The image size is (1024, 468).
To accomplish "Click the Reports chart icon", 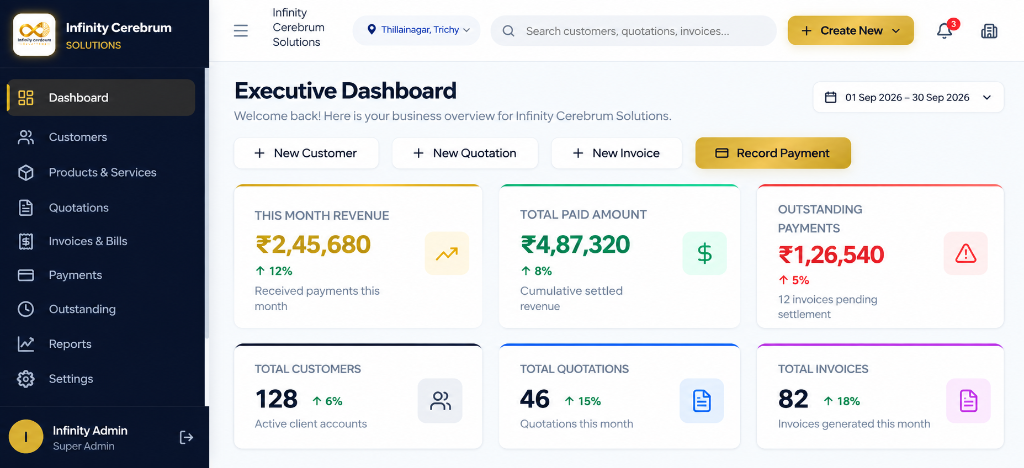I will [x=25, y=344].
